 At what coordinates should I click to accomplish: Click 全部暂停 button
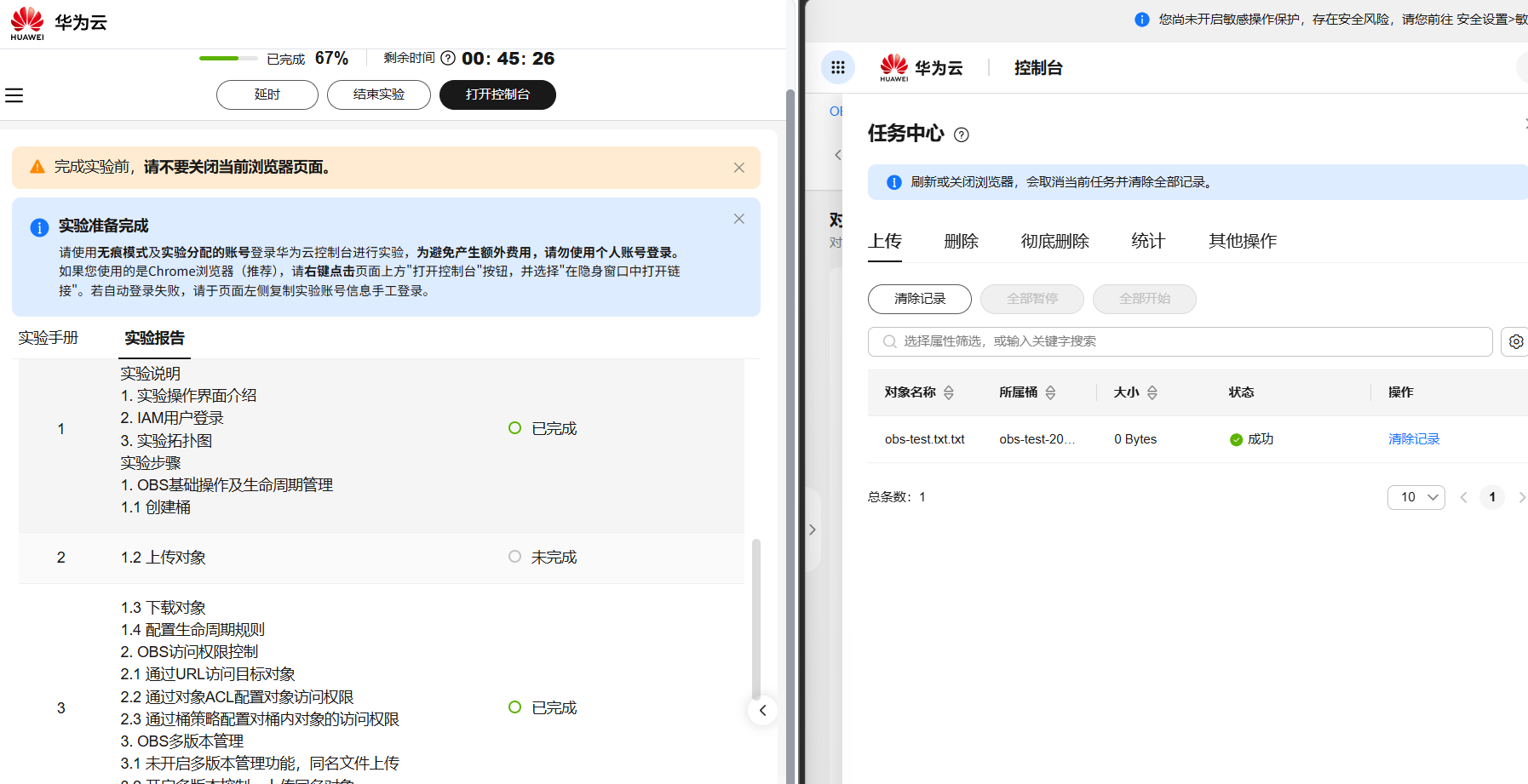1032,299
